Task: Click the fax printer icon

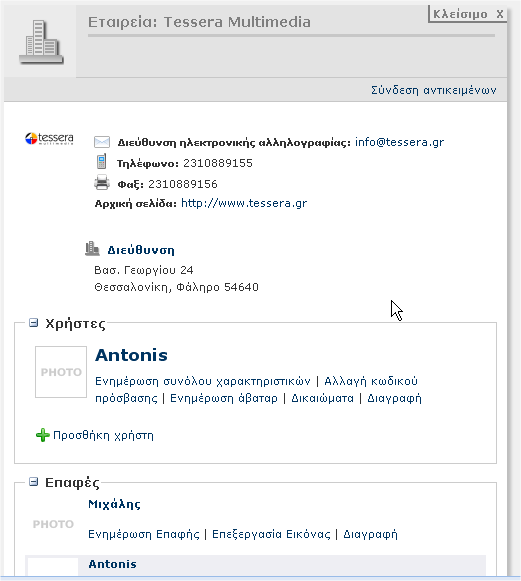Action: point(102,183)
